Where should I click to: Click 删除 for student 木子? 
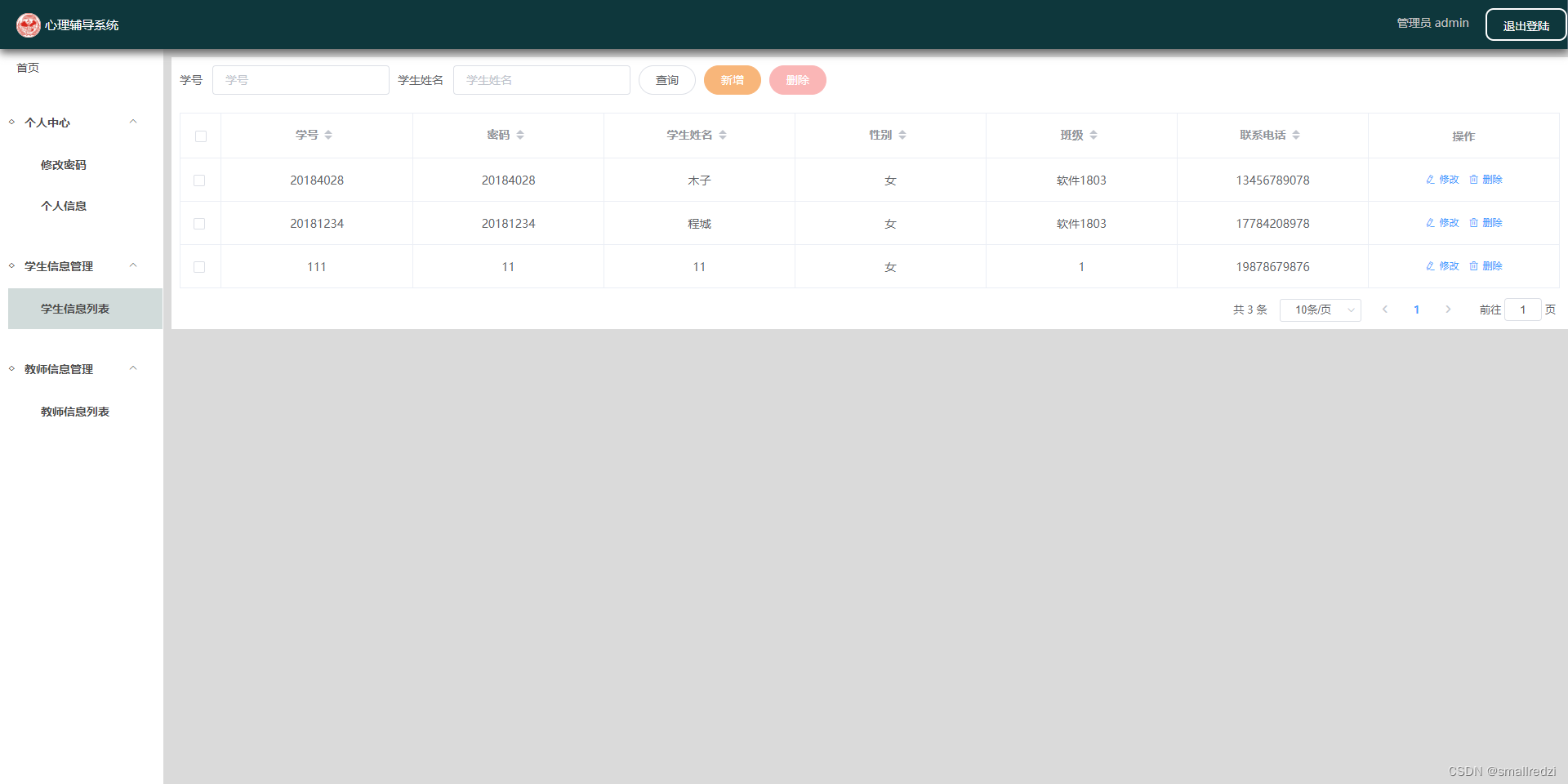pos(1486,180)
